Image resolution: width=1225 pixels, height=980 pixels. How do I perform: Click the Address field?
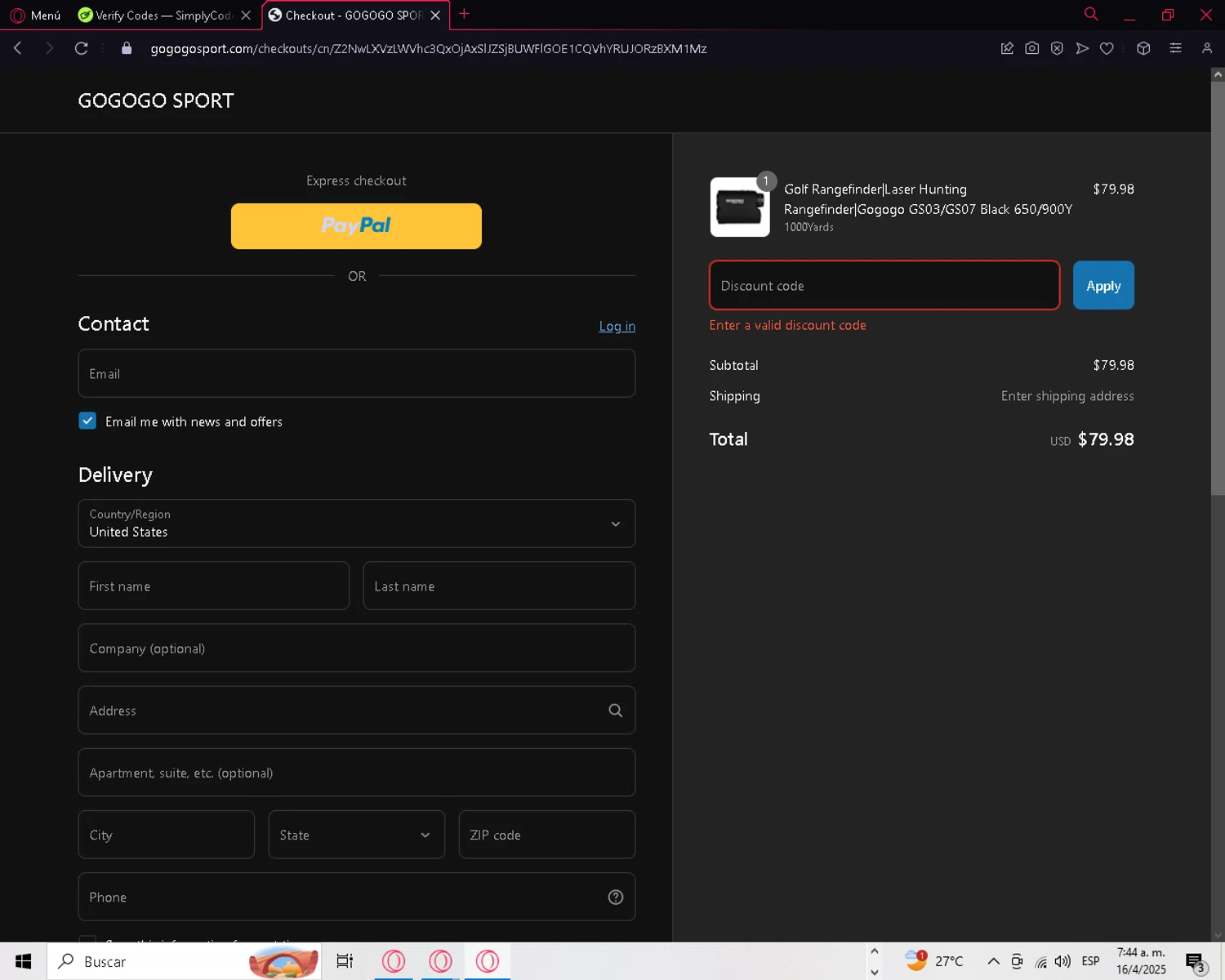(x=356, y=710)
